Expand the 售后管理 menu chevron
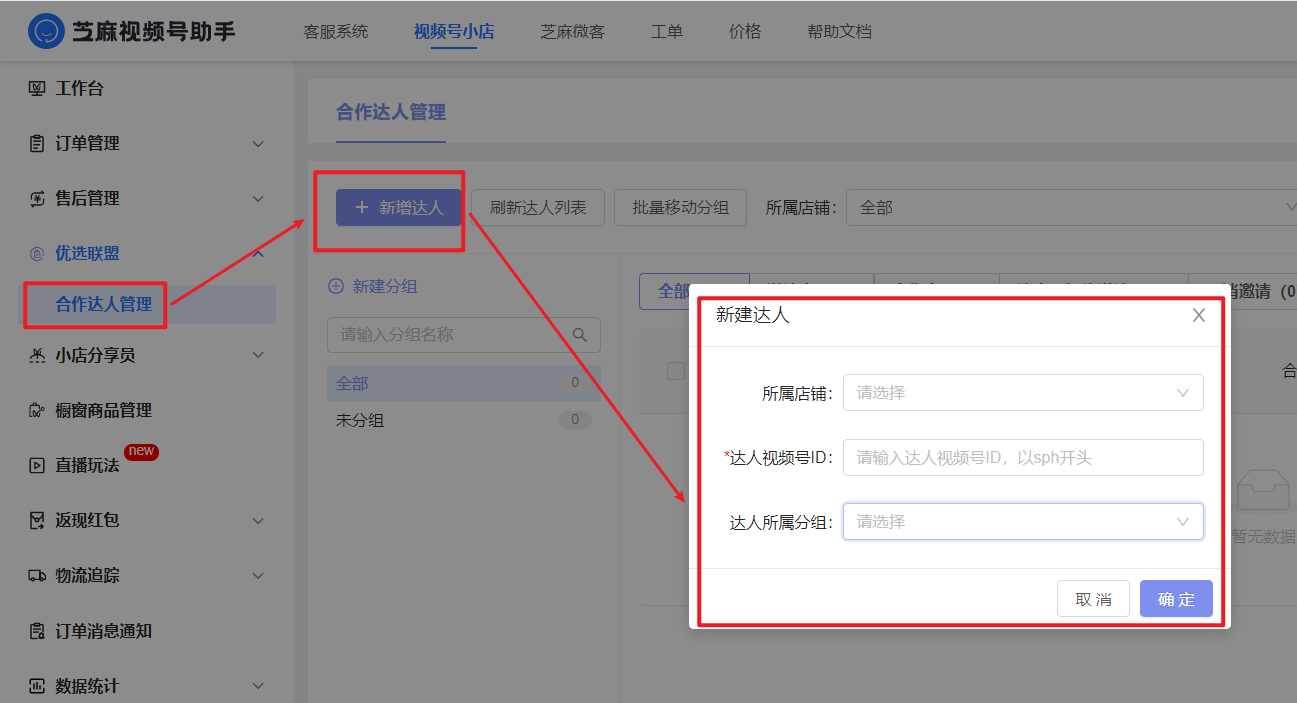 pos(258,199)
